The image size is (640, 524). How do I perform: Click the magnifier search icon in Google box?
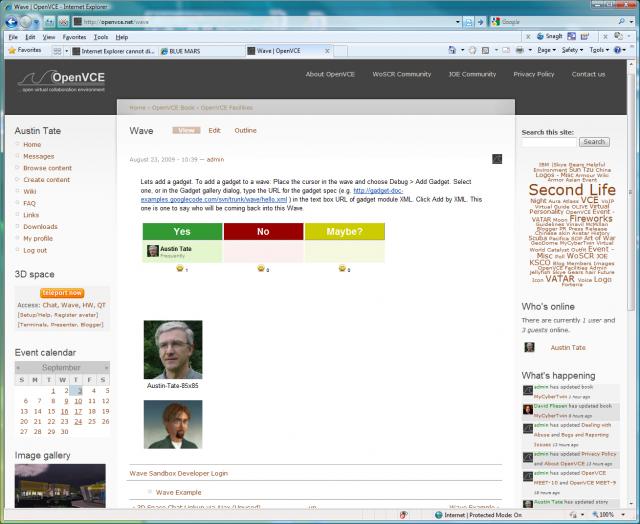point(621,22)
